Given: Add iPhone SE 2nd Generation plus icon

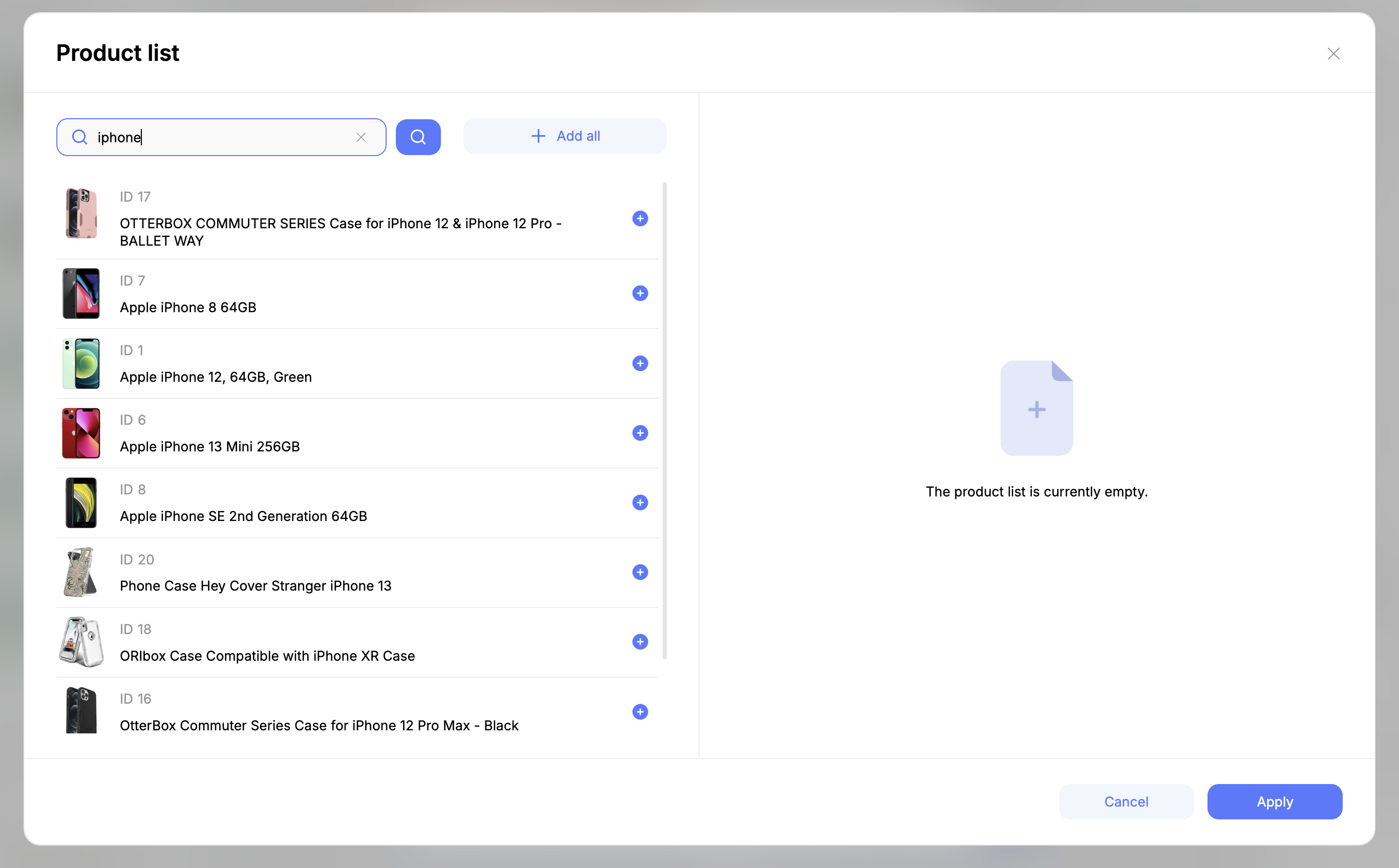Looking at the screenshot, I should click(640, 502).
